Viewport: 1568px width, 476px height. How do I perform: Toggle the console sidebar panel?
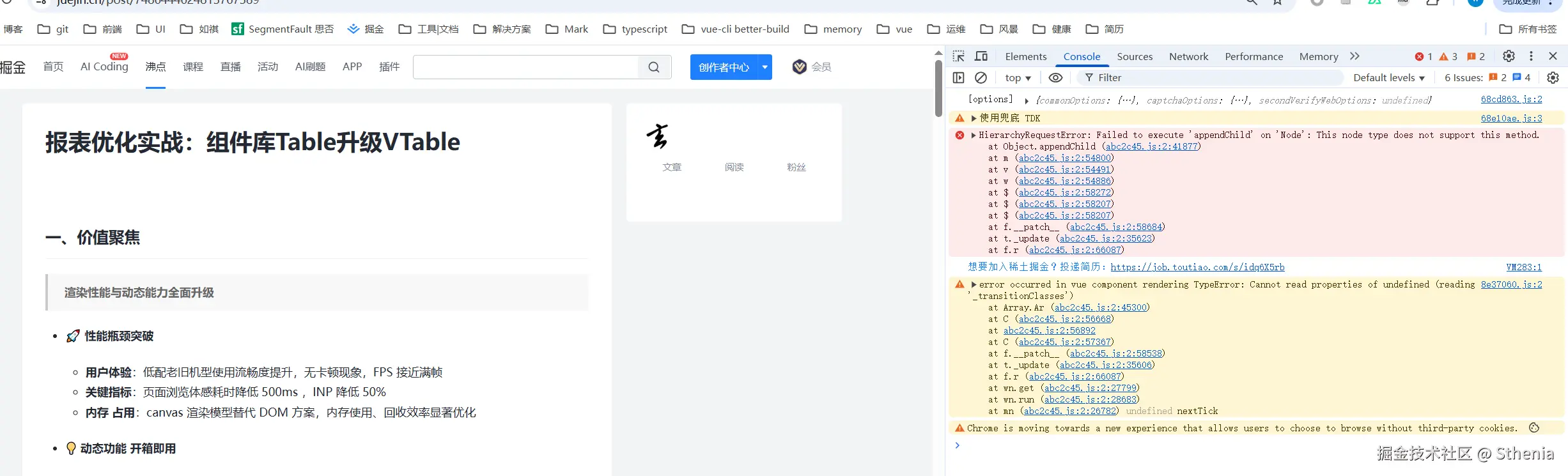(958, 77)
